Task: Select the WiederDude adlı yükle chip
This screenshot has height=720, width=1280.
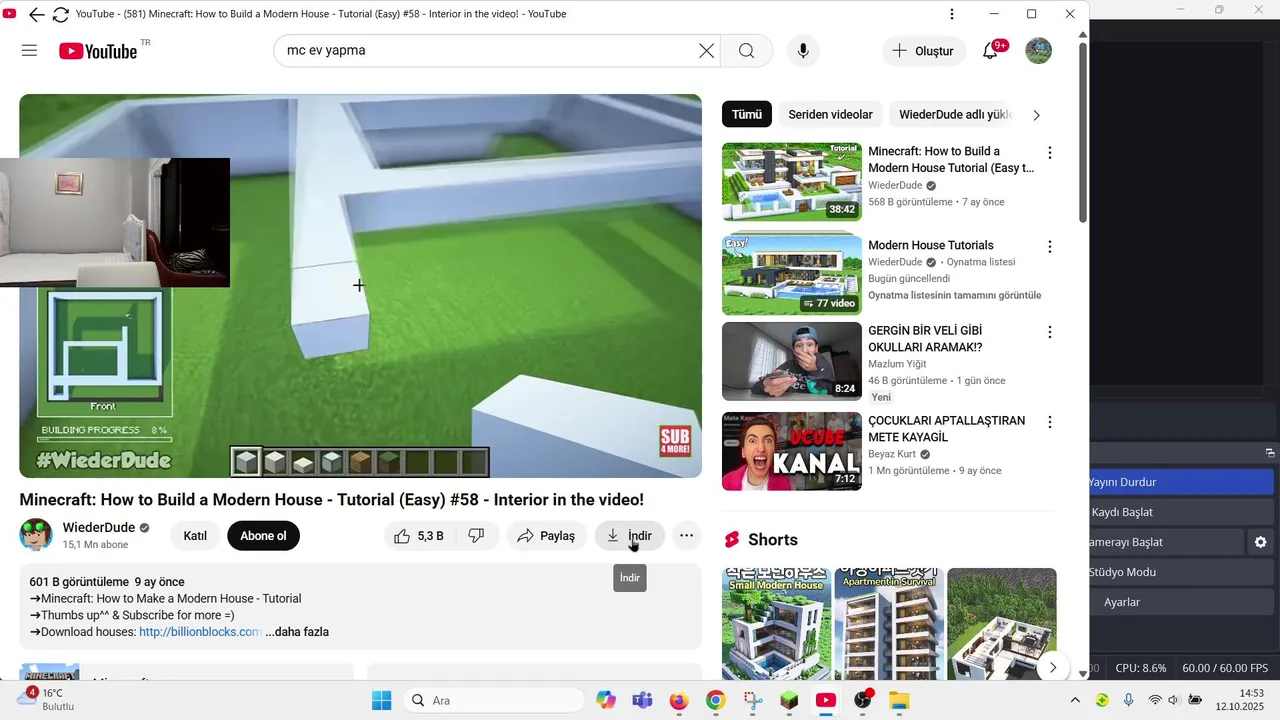Action: pyautogui.click(x=955, y=114)
